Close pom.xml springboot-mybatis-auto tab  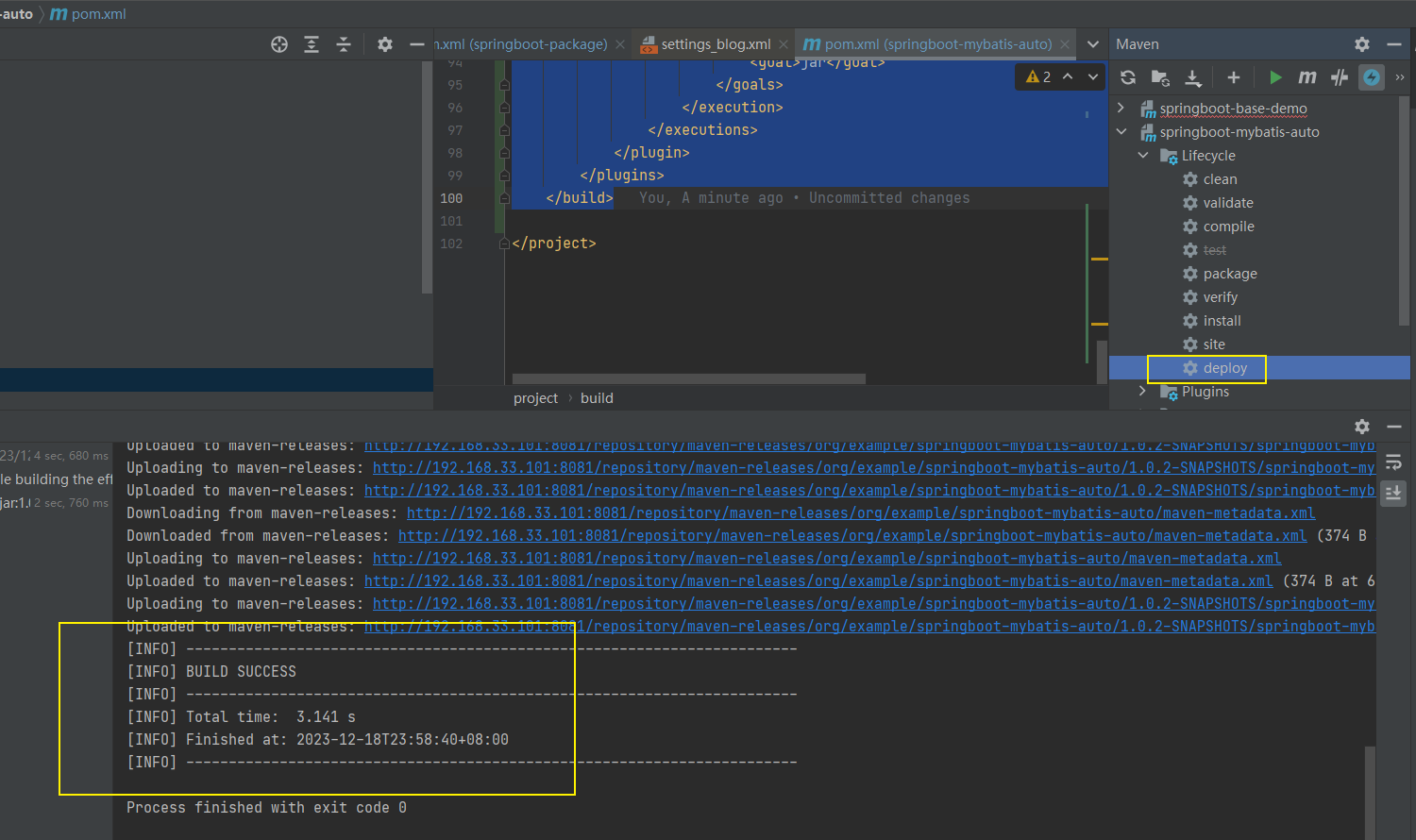(1065, 44)
